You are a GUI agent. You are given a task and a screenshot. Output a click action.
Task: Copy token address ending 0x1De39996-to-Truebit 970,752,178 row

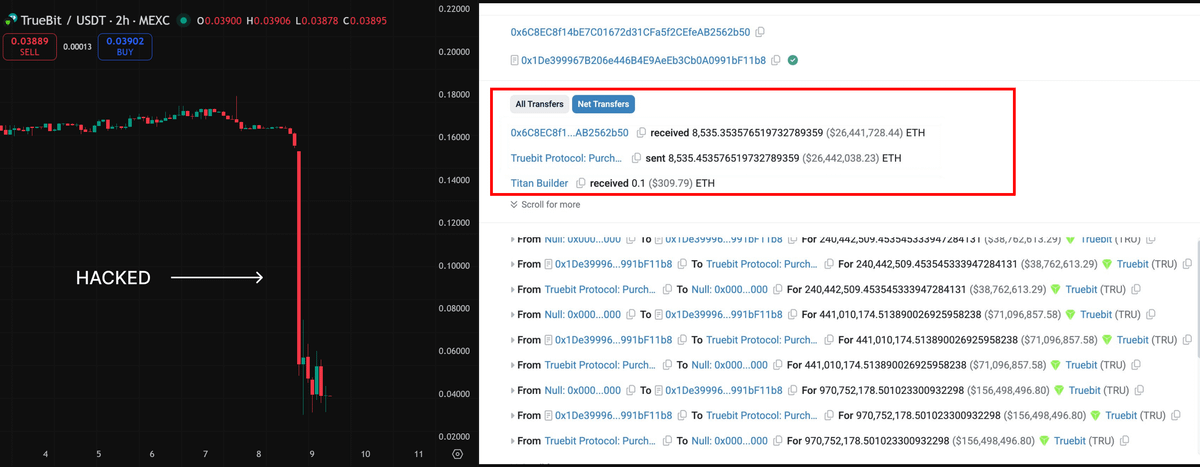(1175, 415)
